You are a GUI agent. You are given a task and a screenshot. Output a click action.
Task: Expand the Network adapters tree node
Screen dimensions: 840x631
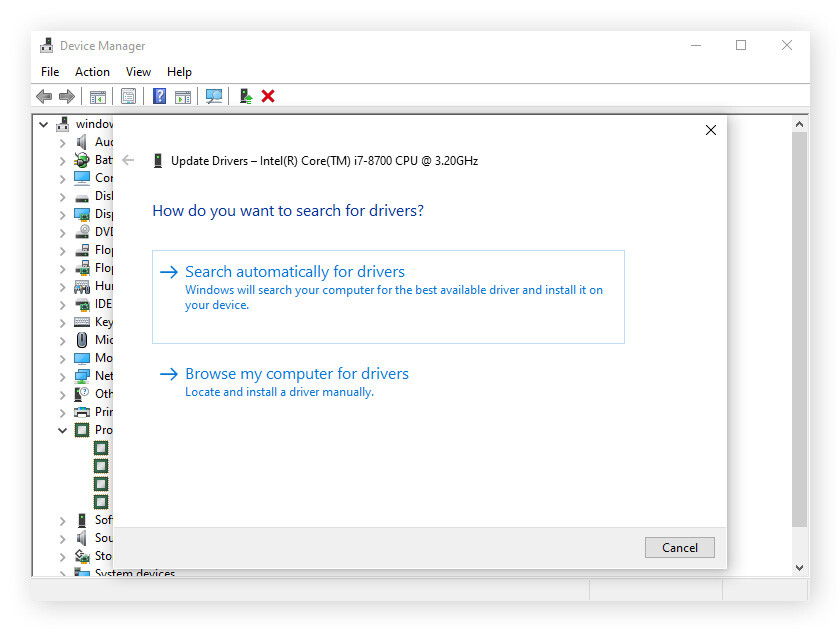point(63,375)
